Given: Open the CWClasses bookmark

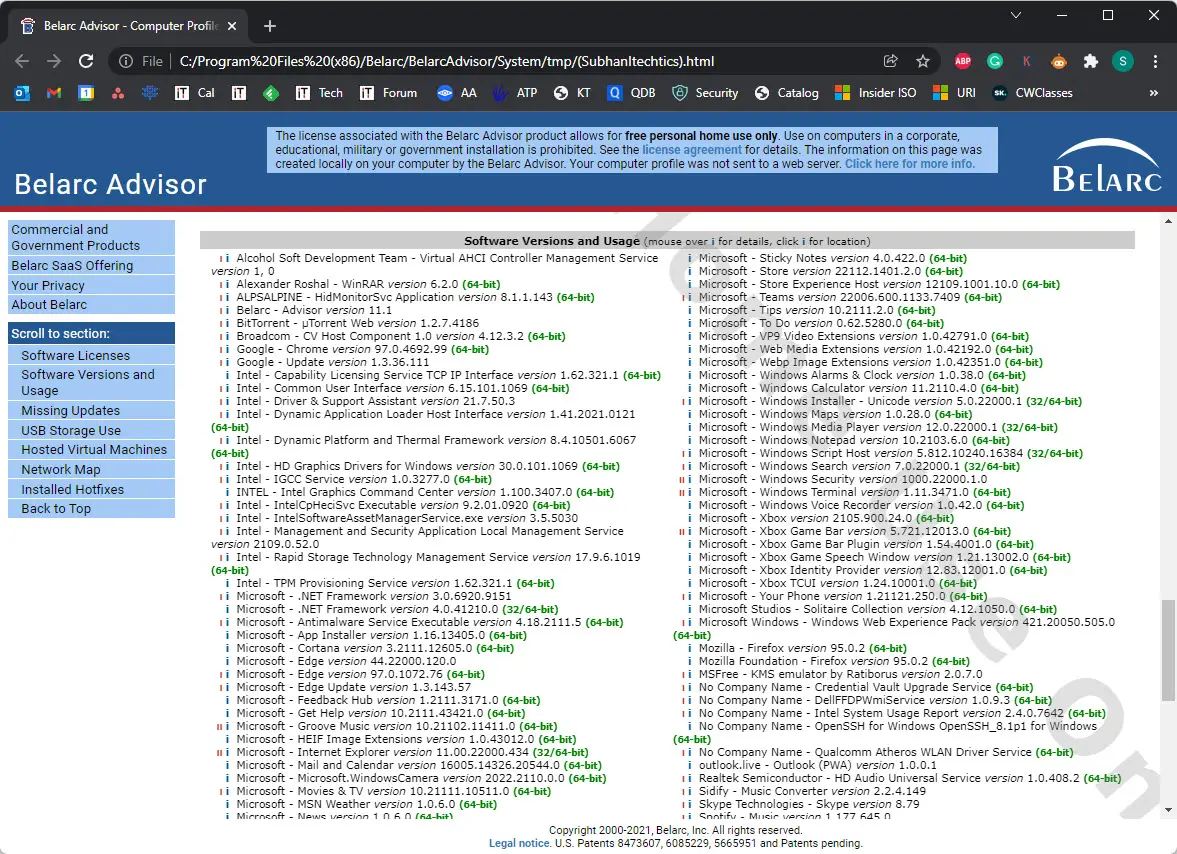Looking at the screenshot, I should 1033,93.
